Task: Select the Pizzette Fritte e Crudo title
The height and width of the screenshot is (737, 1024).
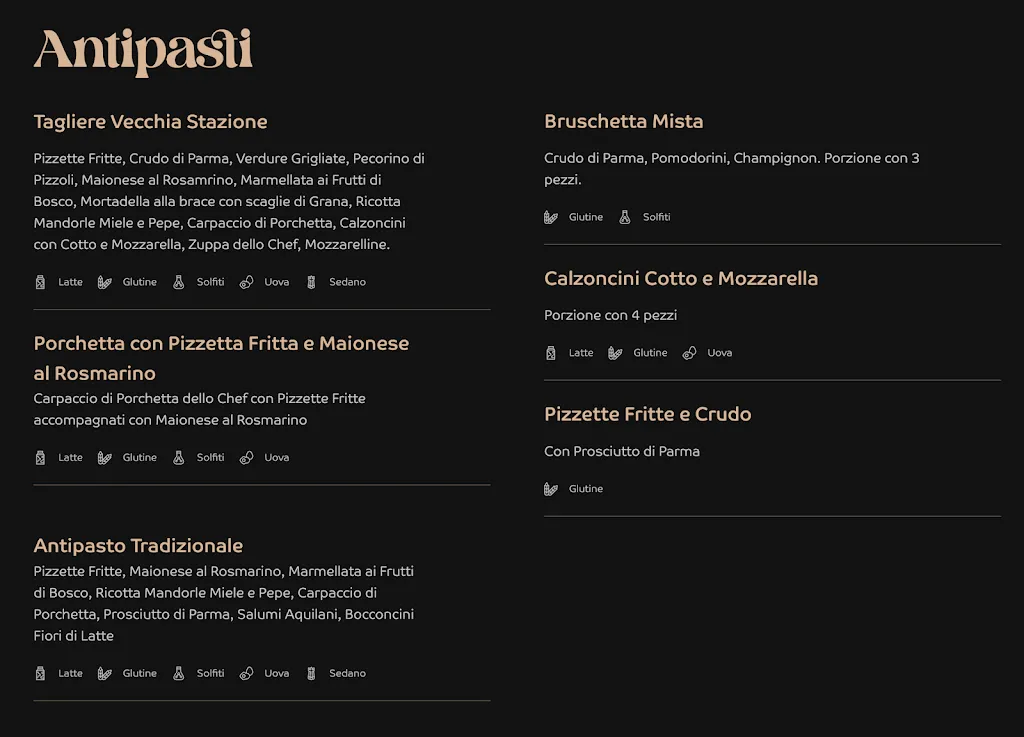Action: pos(647,415)
